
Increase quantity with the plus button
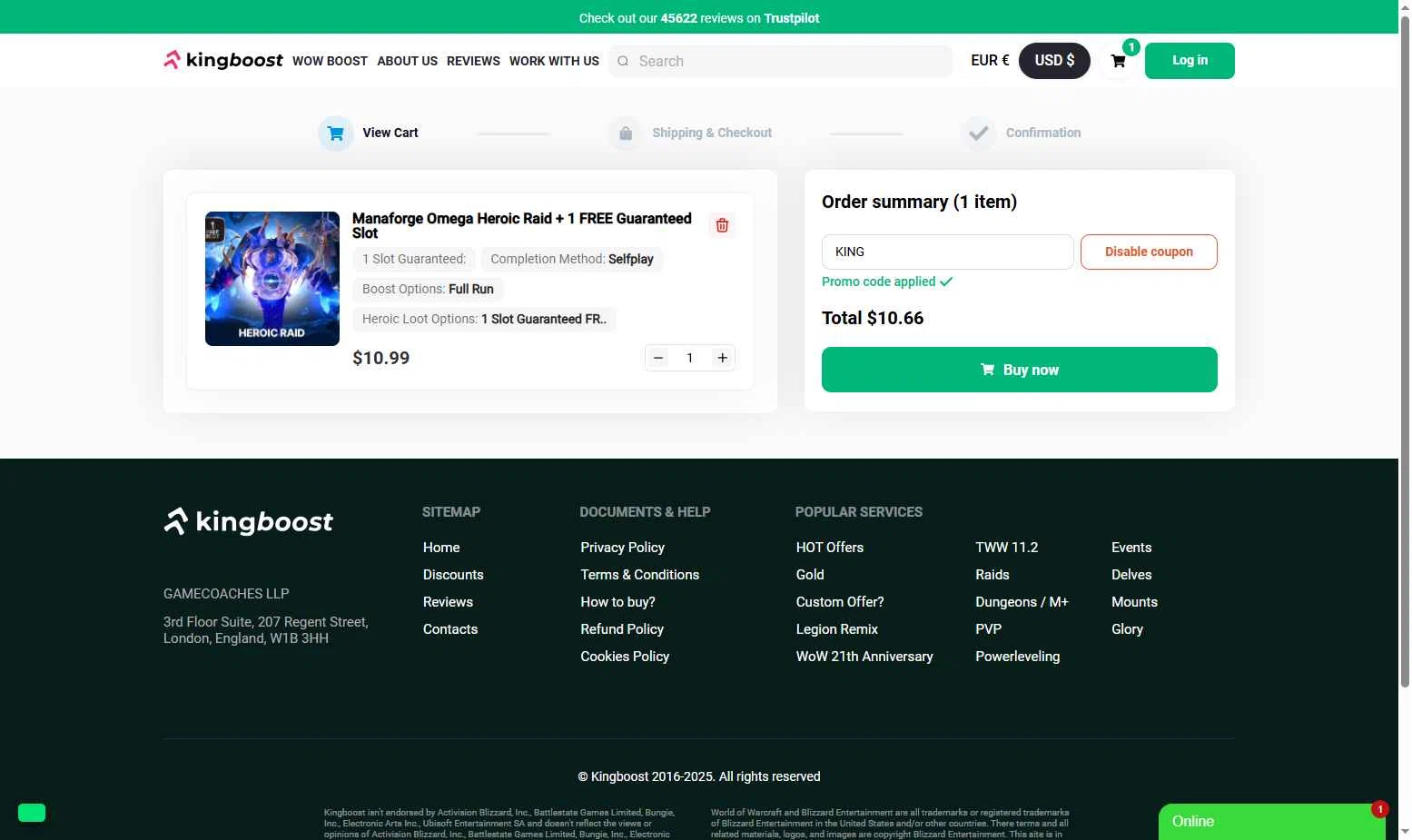click(722, 358)
